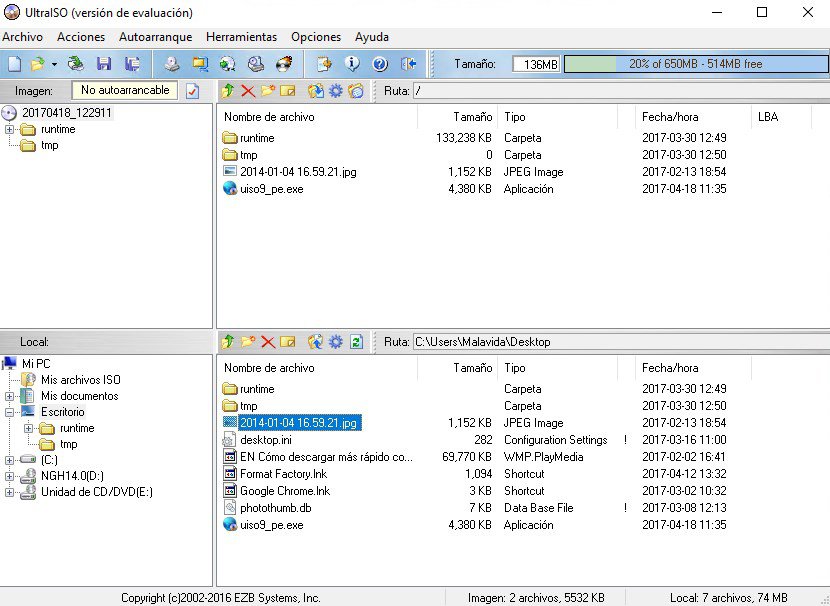Go up one folder in image pane toolbar

(x=228, y=91)
